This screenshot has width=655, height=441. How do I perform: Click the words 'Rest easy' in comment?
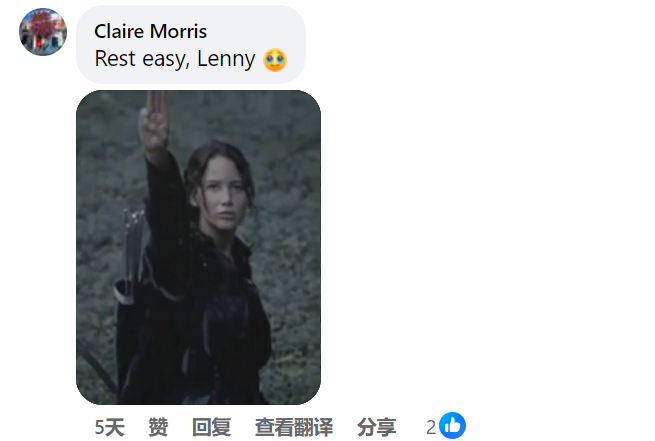(140, 58)
